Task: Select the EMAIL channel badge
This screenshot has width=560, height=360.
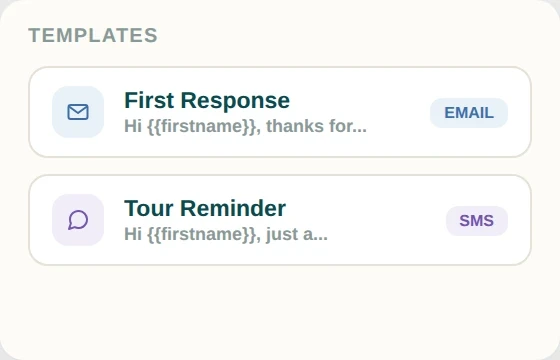Action: coord(469,113)
